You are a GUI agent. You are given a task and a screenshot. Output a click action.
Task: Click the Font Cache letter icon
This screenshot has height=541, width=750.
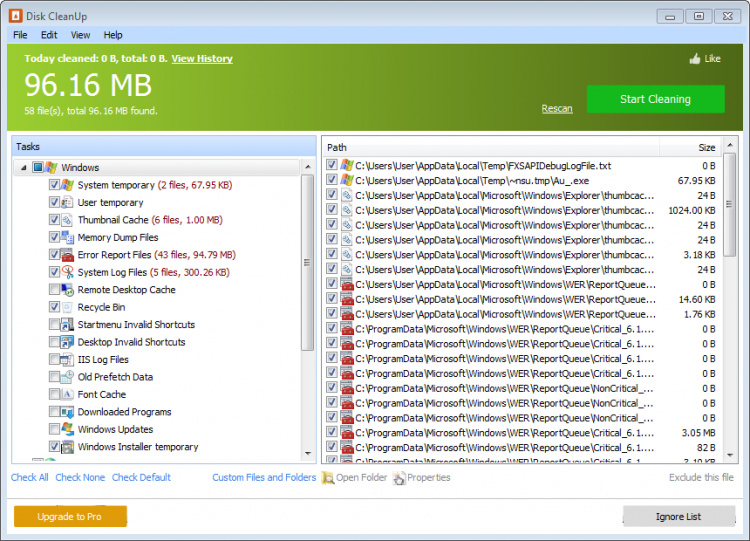pyautogui.click(x=67, y=394)
